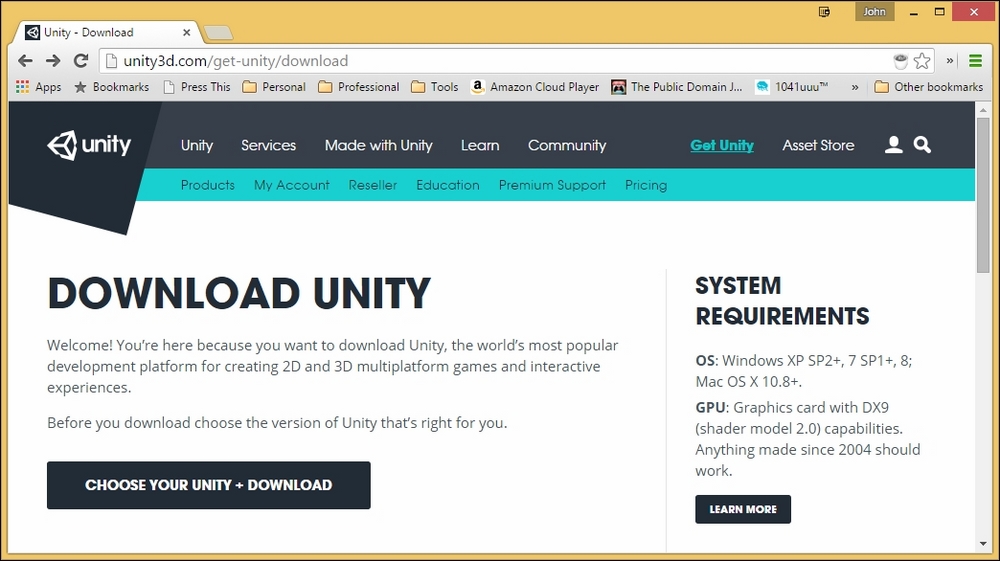Image resolution: width=1000 pixels, height=561 pixels.
Task: Click the page info icon in address bar
Action: pos(111,61)
